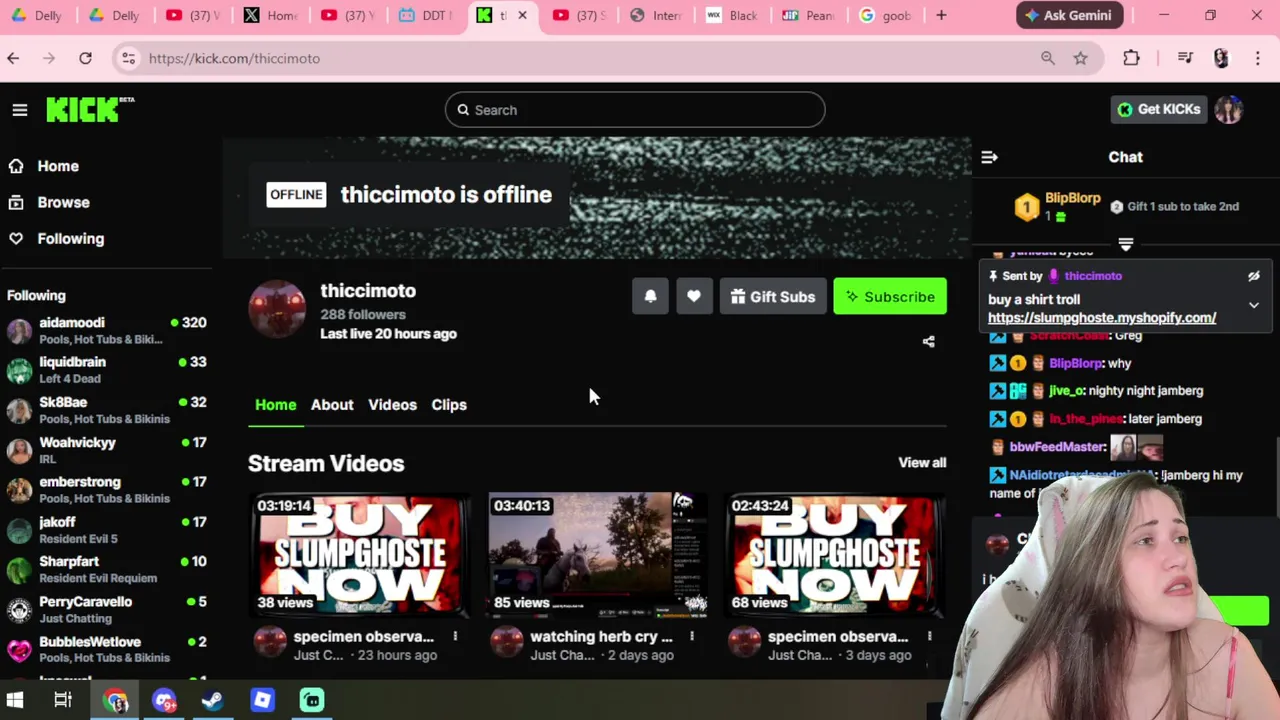Click the share channel icon
The height and width of the screenshot is (720, 1280).
(928, 342)
